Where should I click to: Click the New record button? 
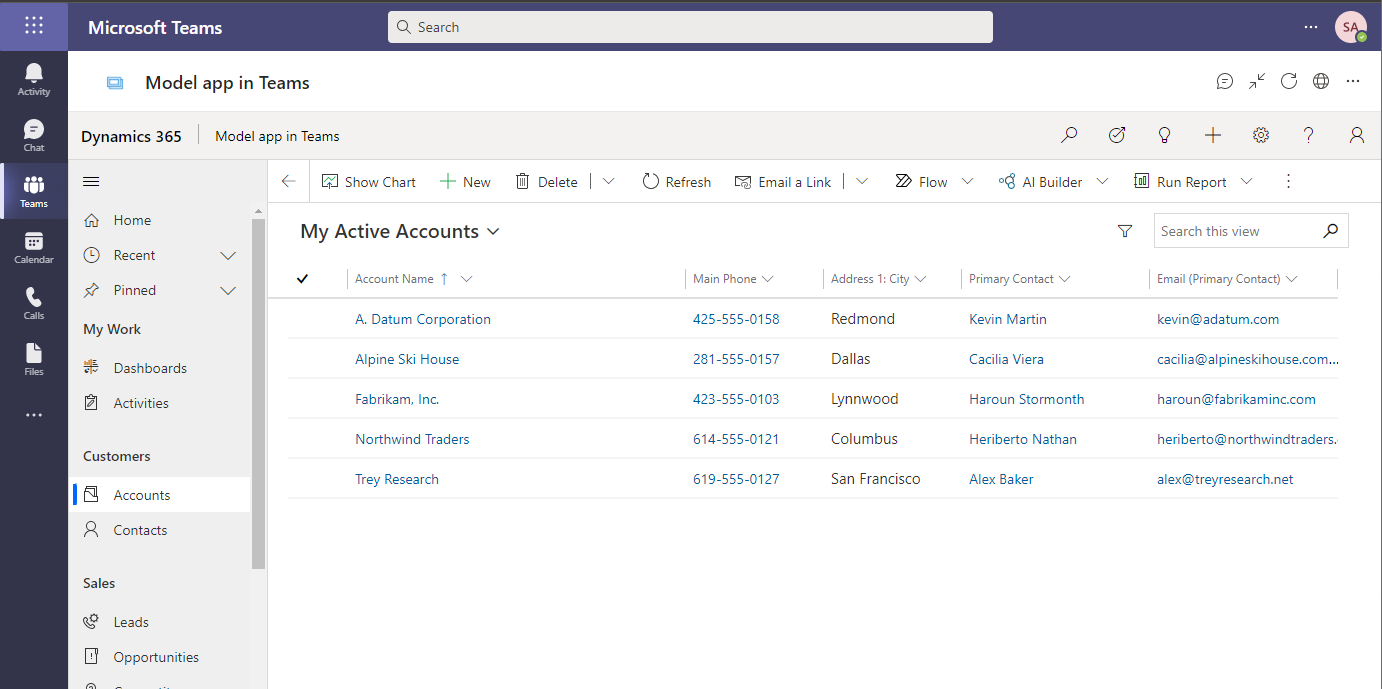click(x=466, y=181)
